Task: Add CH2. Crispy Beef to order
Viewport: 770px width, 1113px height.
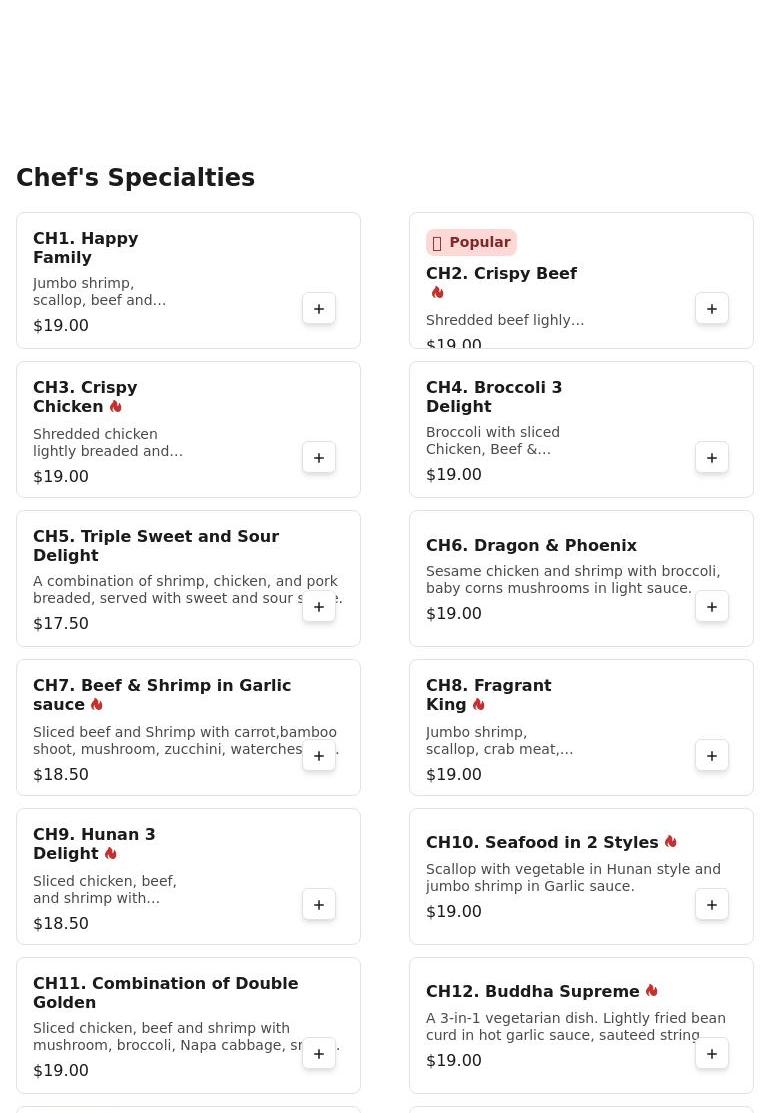Action: click(712, 309)
